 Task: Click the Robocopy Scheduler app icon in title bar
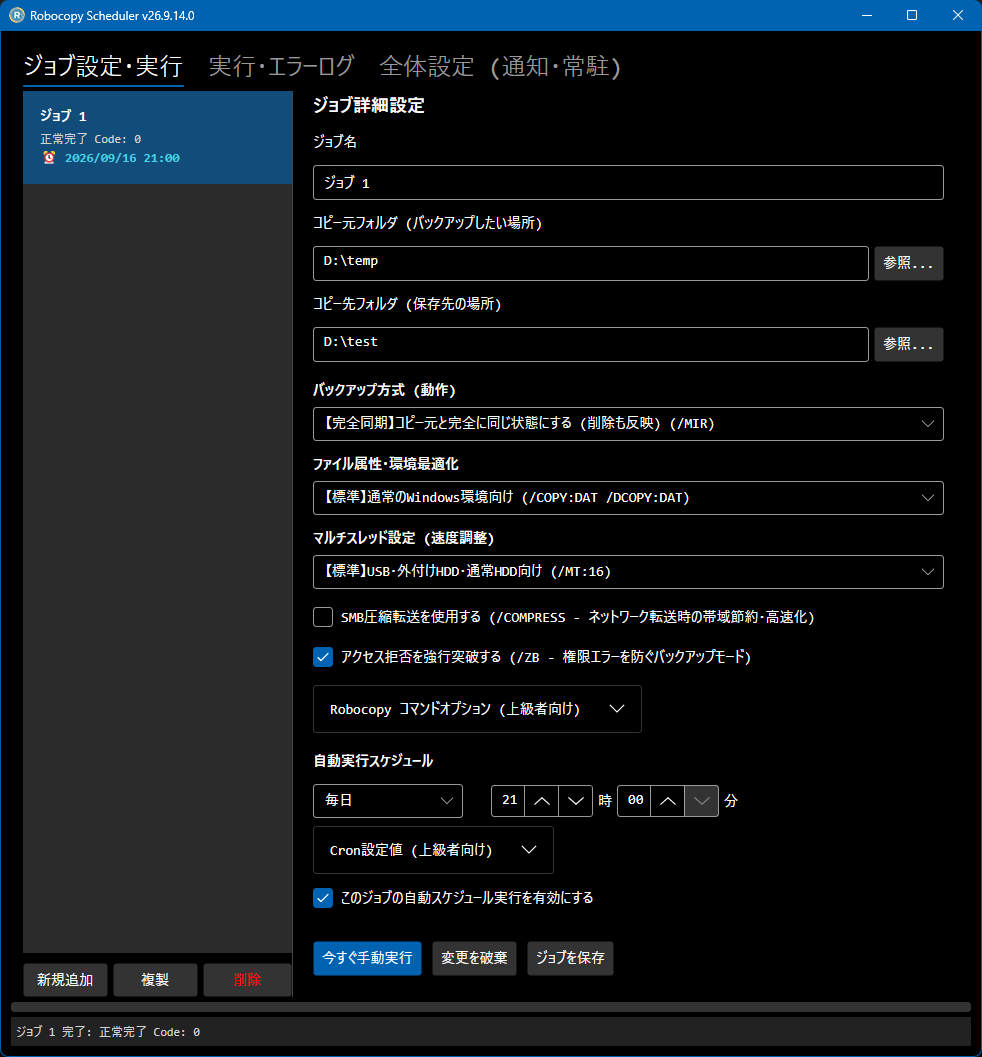point(16,15)
